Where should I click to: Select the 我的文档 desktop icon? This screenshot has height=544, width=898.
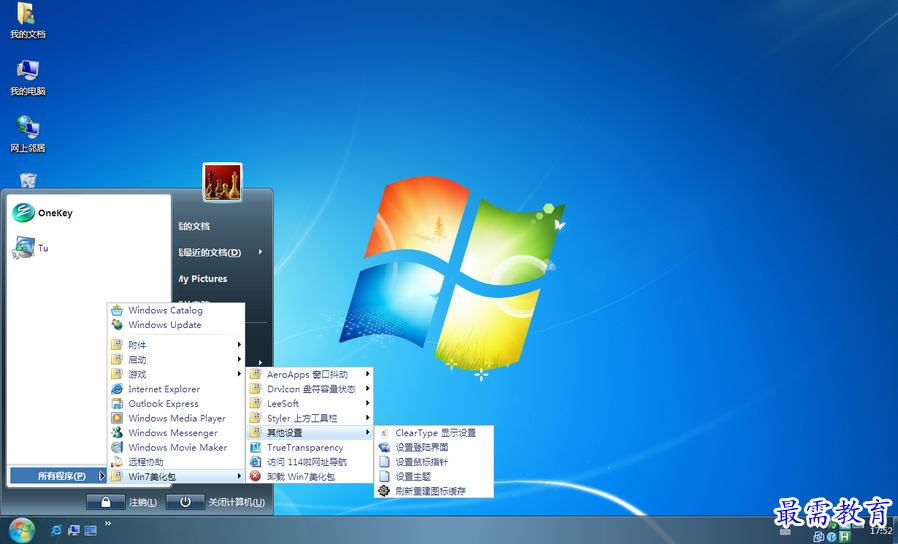click(x=27, y=21)
